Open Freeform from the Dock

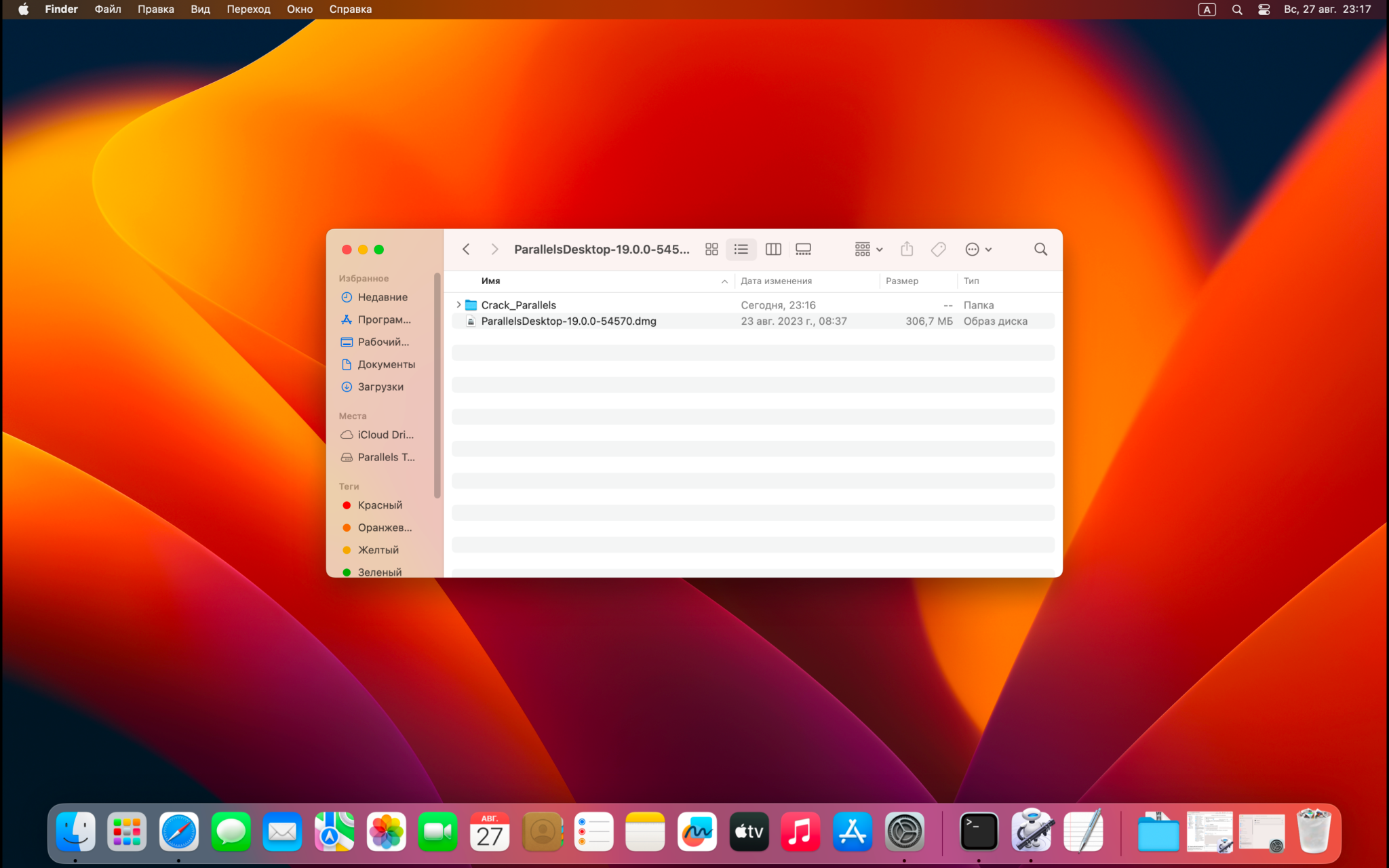click(697, 831)
